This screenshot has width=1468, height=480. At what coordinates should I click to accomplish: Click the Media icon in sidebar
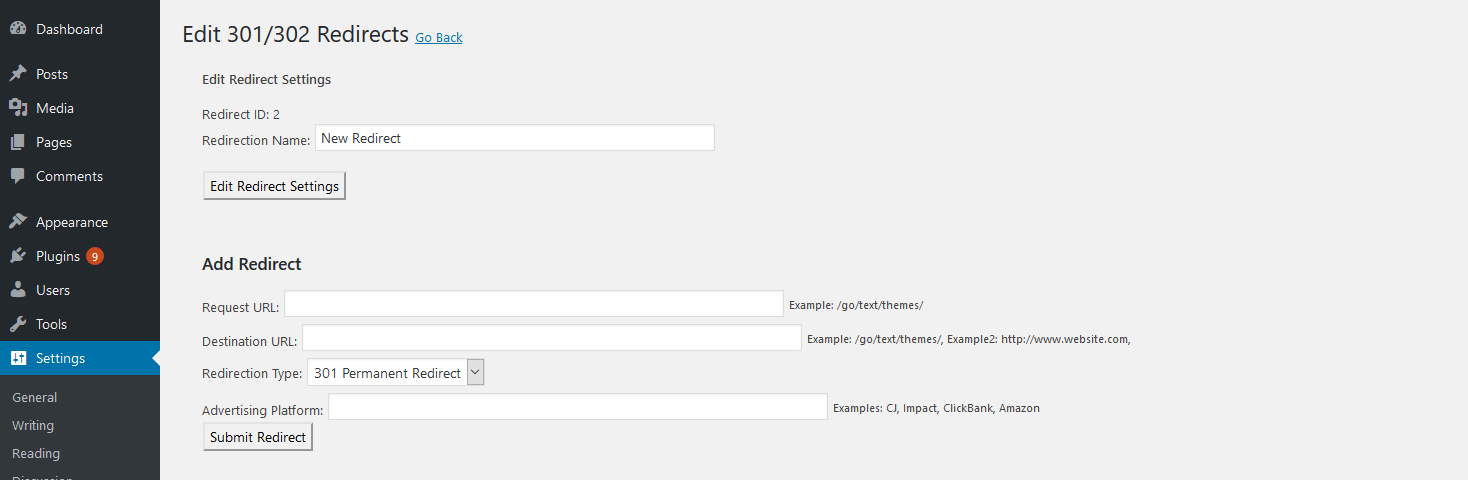[18, 108]
